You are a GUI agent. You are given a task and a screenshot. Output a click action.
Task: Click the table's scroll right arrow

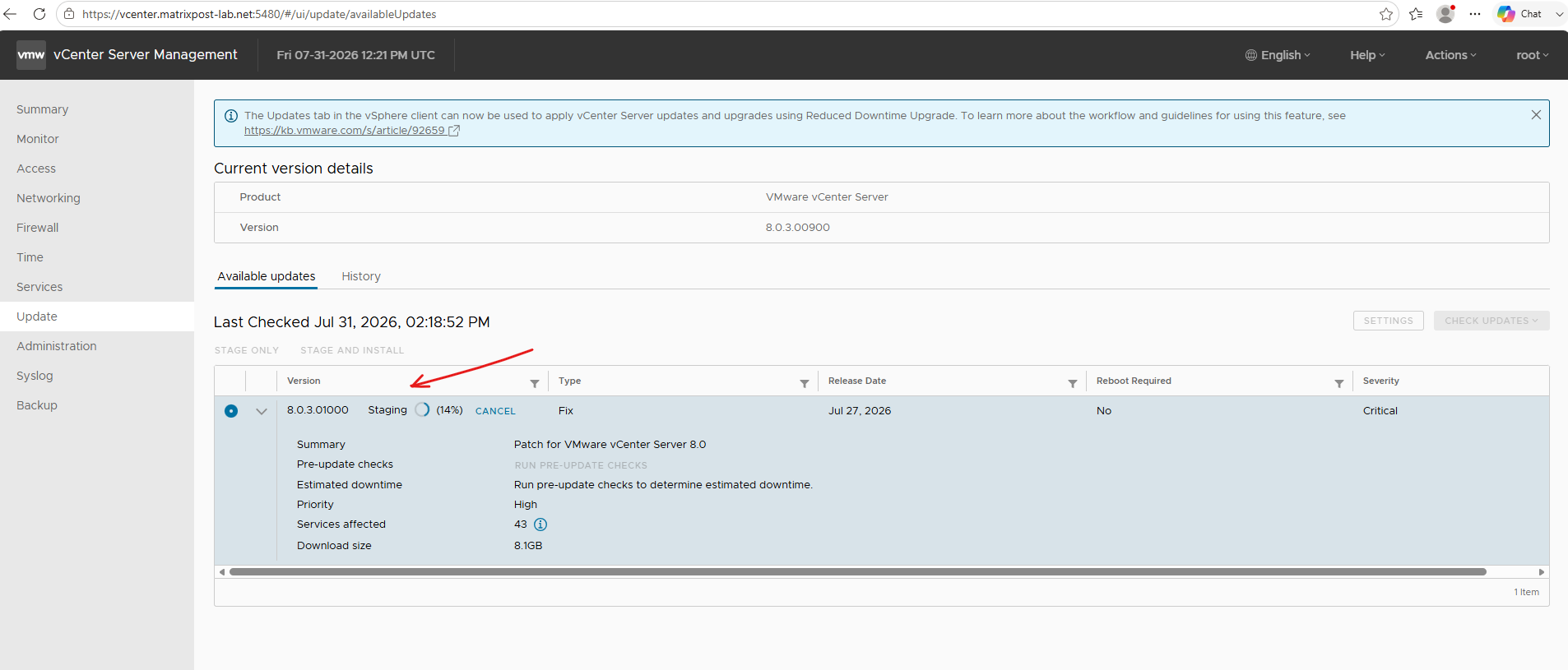pyautogui.click(x=1542, y=571)
